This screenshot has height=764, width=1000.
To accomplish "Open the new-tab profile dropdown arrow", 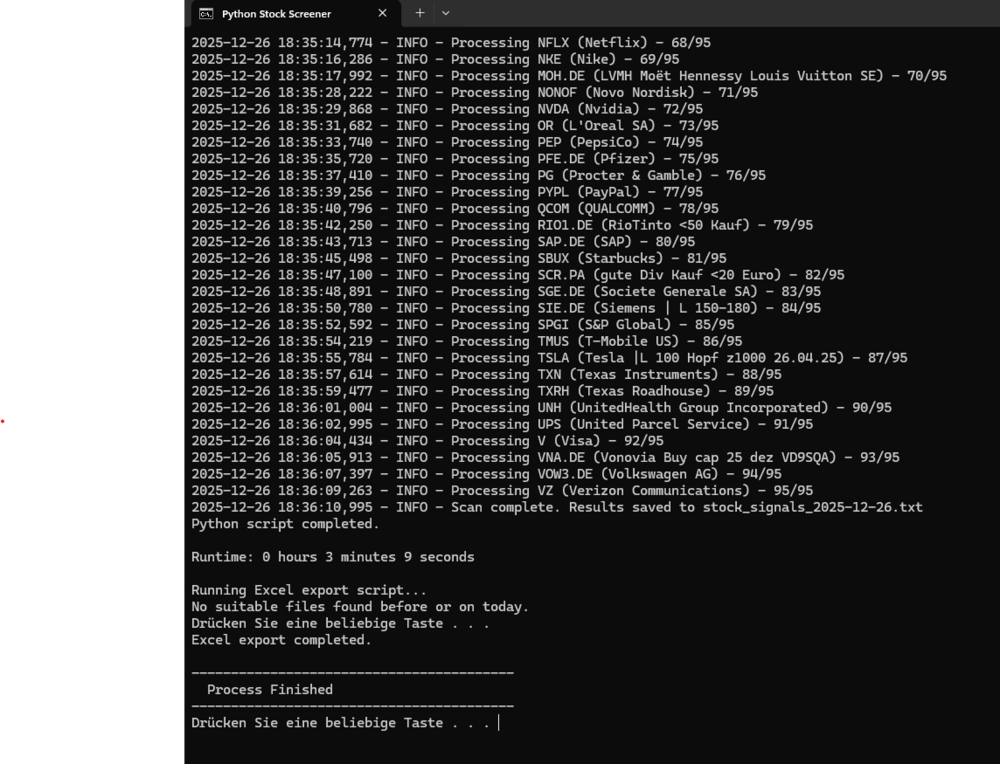I will [446, 13].
